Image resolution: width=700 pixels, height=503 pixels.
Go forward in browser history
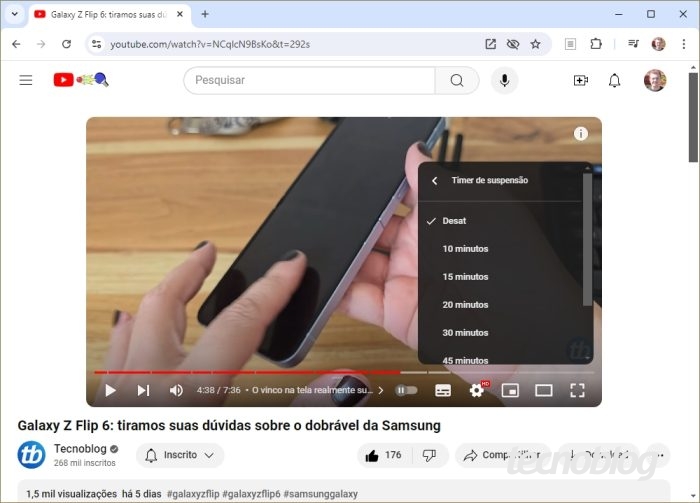click(41, 44)
